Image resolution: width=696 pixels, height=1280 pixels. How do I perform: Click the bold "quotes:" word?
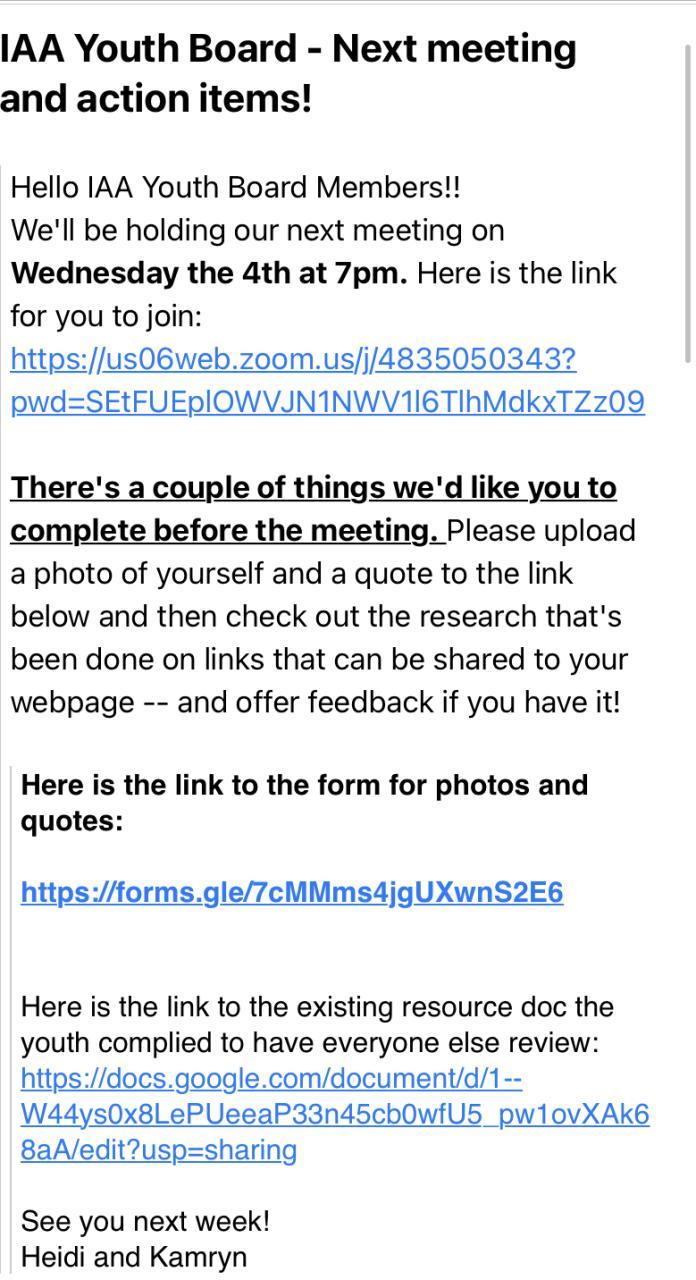71,821
